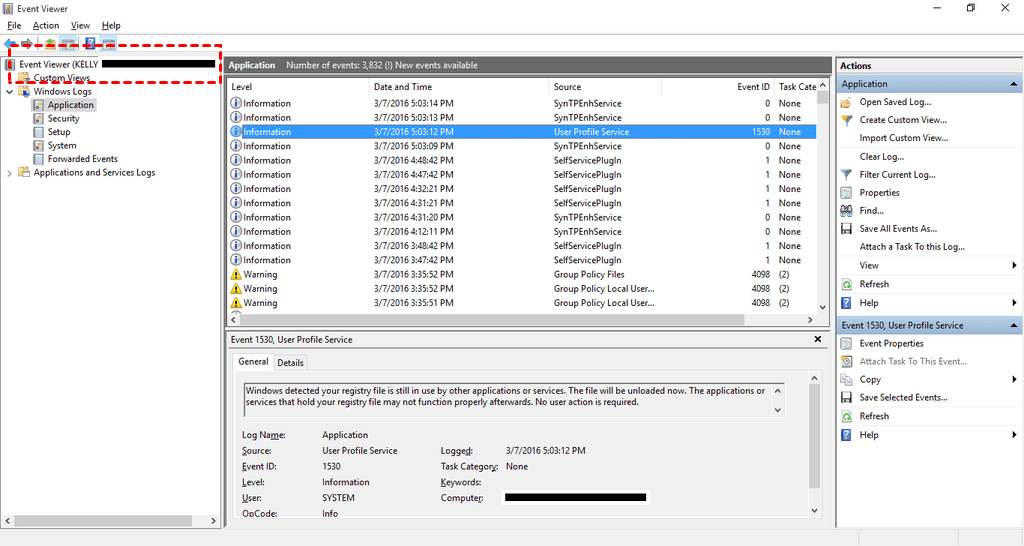1024x546 pixels.
Task: Click Clear Log action link
Action: pyautogui.click(x=881, y=157)
